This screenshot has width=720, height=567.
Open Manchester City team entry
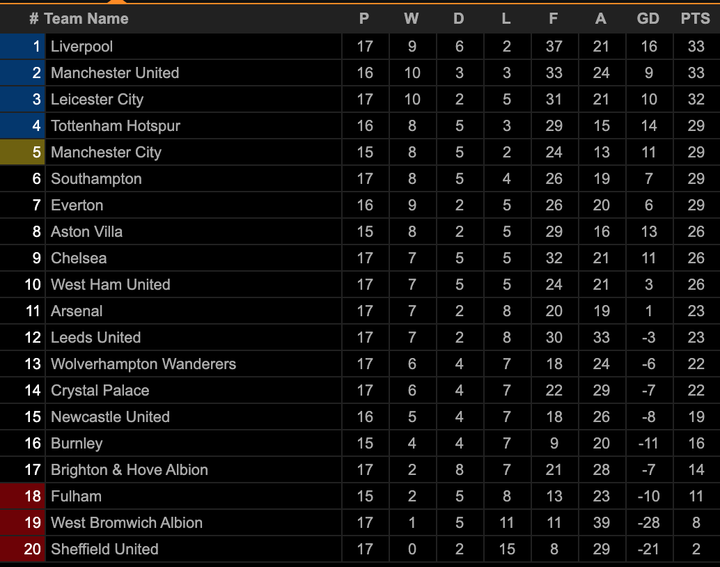pos(106,152)
